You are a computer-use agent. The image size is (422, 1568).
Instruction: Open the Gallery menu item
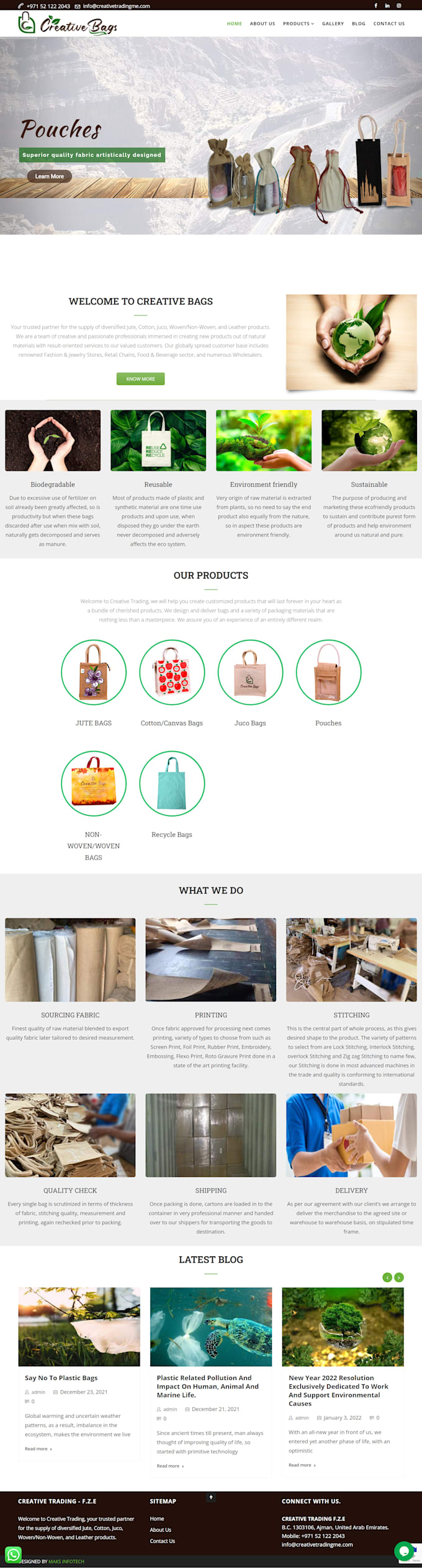tap(333, 24)
